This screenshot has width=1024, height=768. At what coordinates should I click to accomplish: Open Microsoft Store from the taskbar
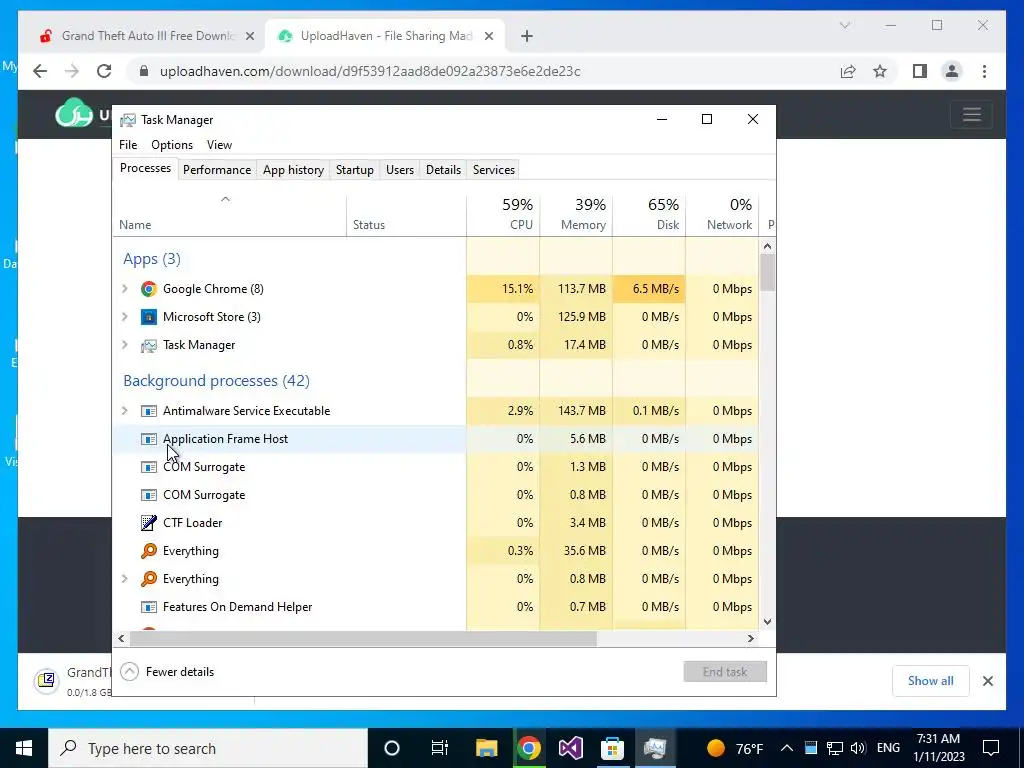612,748
